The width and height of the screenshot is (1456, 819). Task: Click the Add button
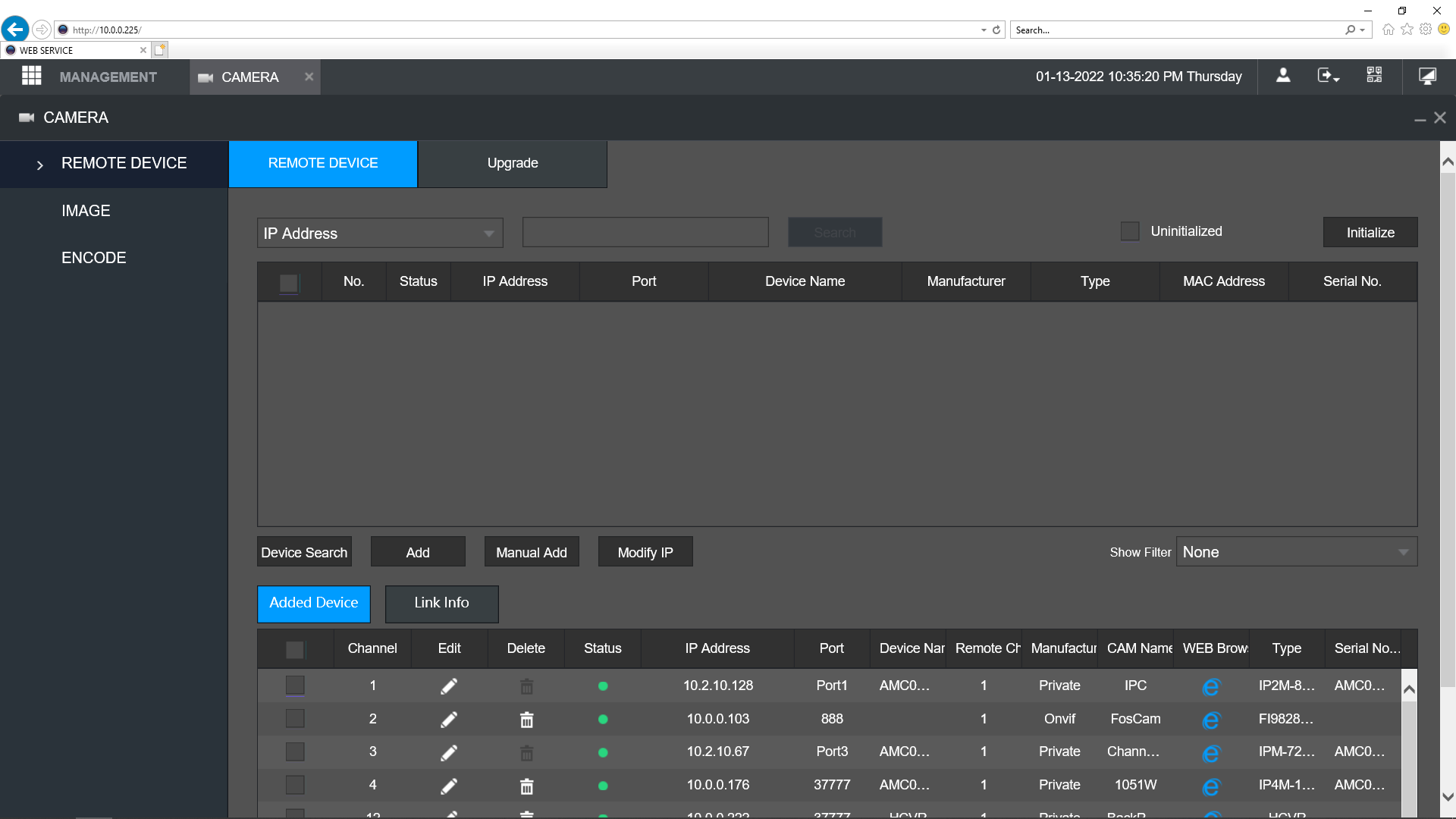click(x=418, y=552)
